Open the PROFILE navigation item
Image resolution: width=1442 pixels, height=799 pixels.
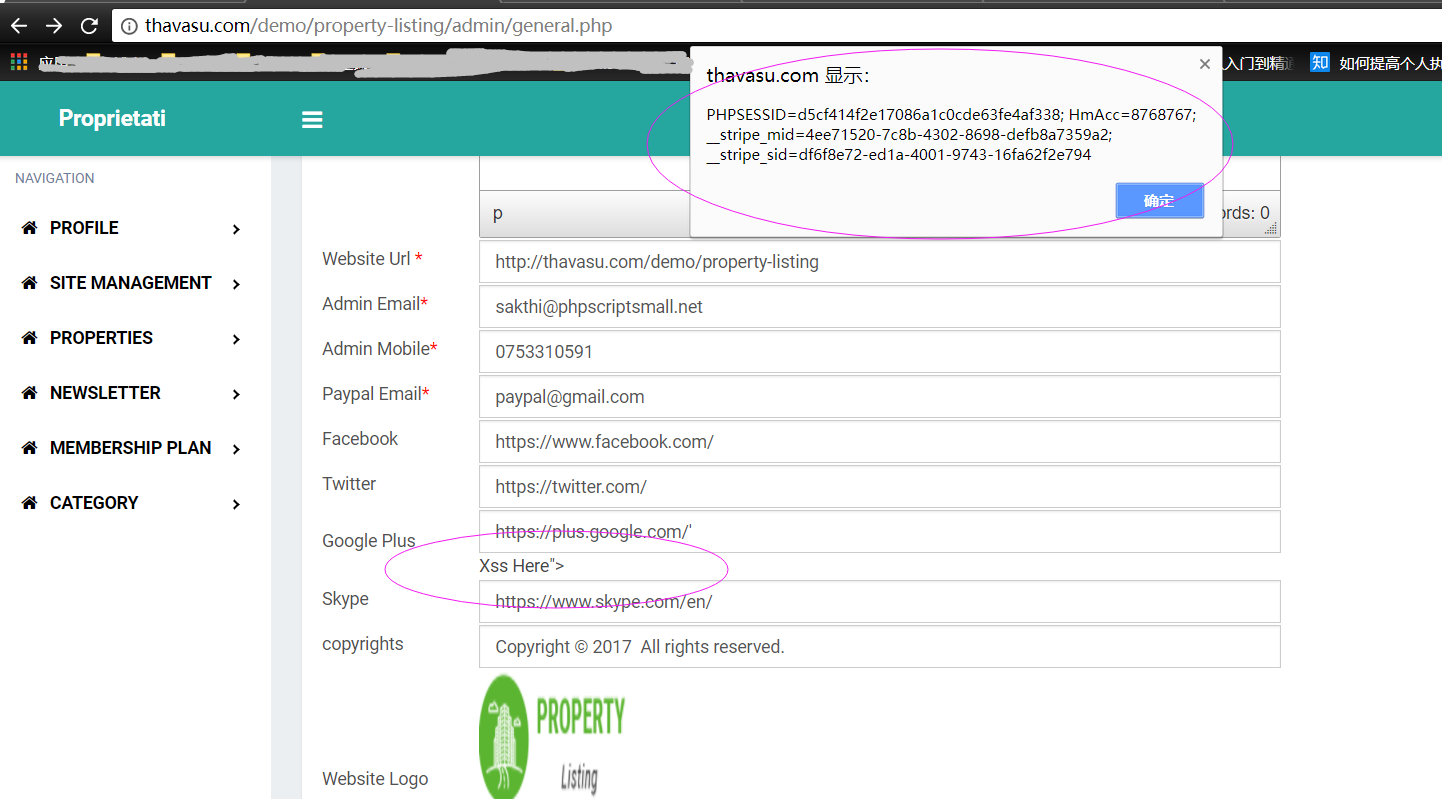click(x=135, y=228)
